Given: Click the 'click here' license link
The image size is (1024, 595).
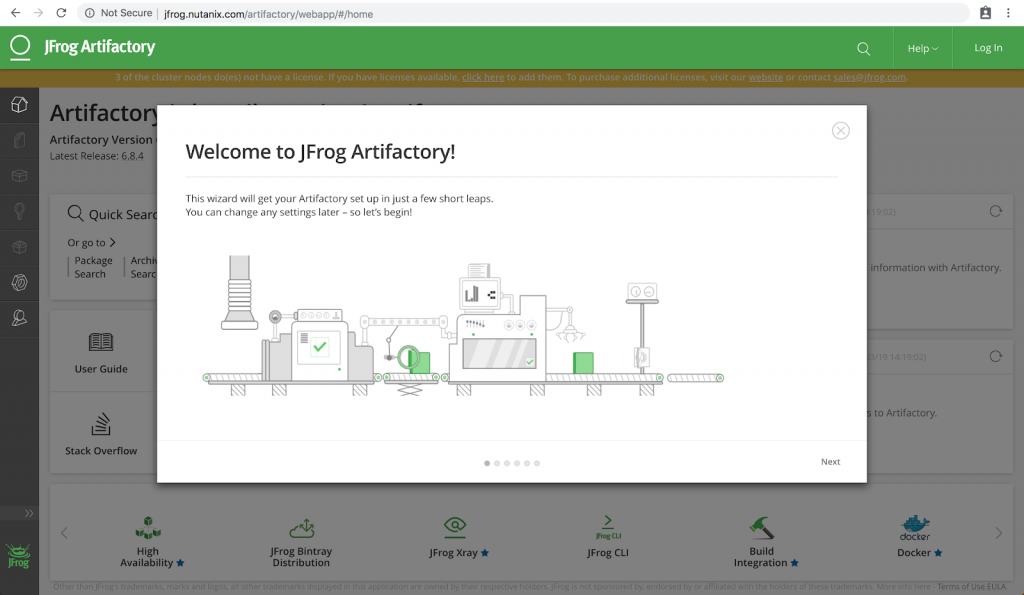Looking at the screenshot, I should 483,77.
